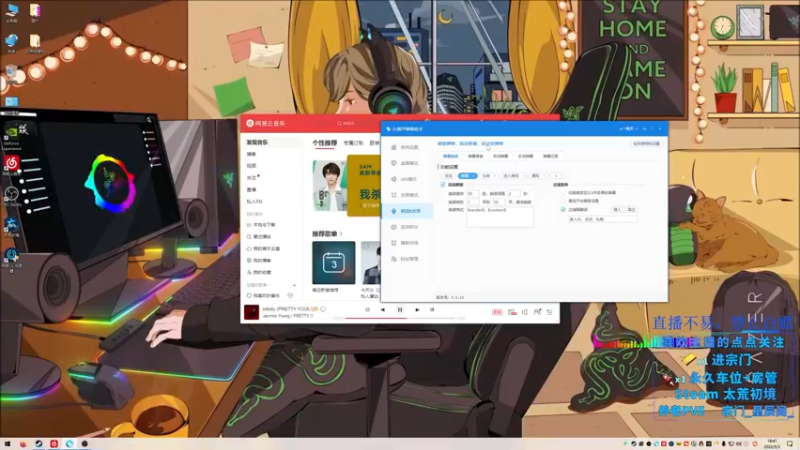Like the current song with heart icon
Screen dimensions: 800x450
[x=323, y=309]
